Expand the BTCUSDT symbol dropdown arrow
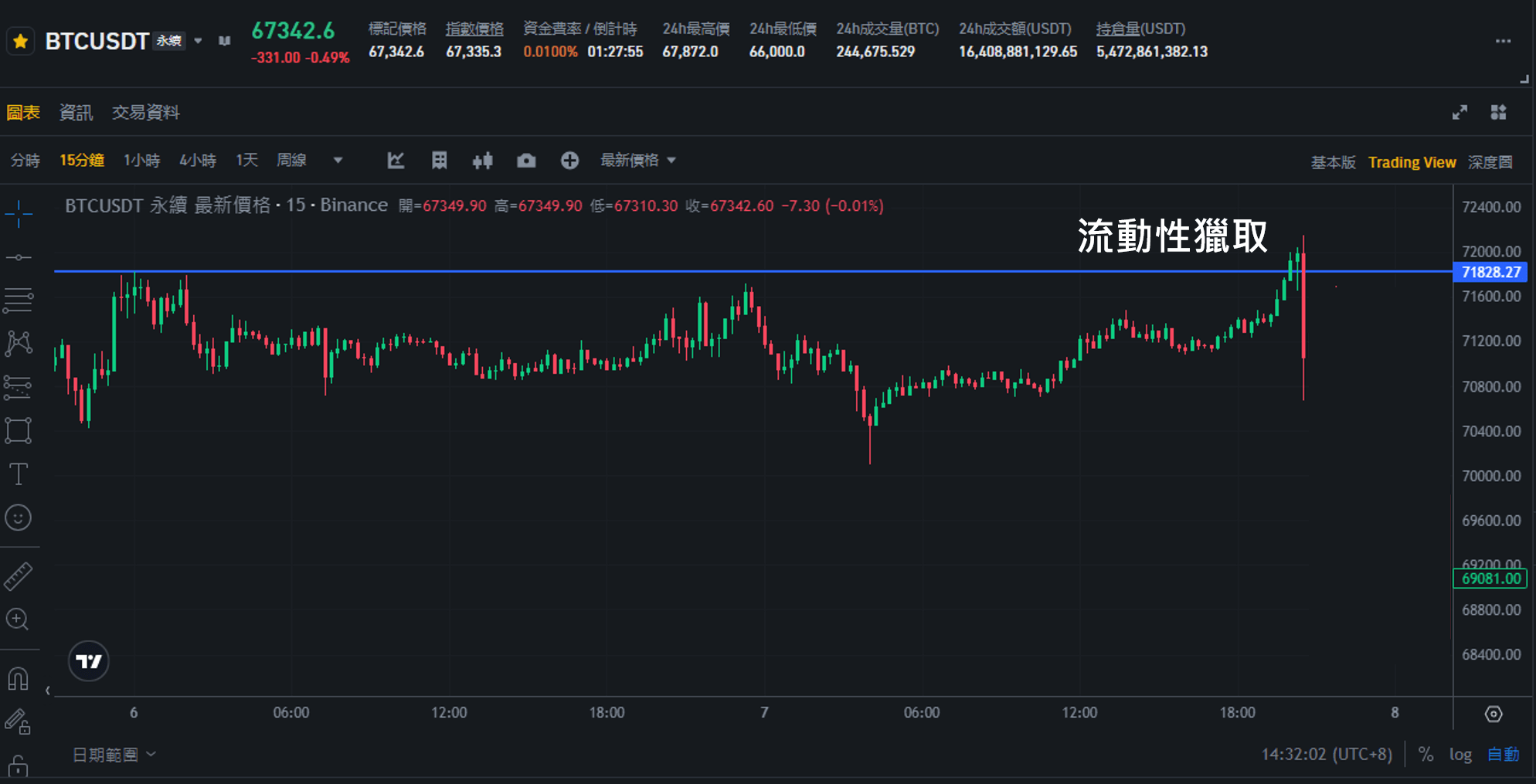Screen dimensions: 1536x784 pos(199,41)
